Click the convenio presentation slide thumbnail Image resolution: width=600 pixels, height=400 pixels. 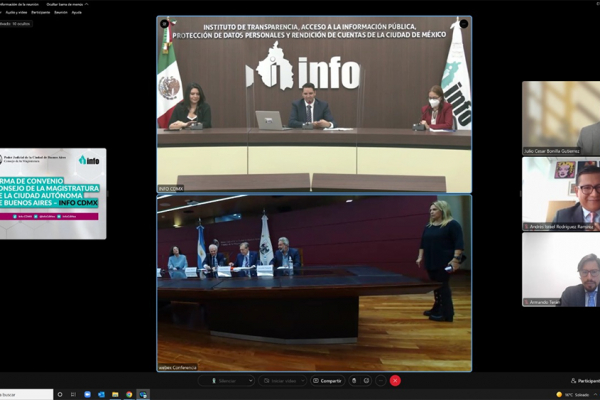[53, 194]
